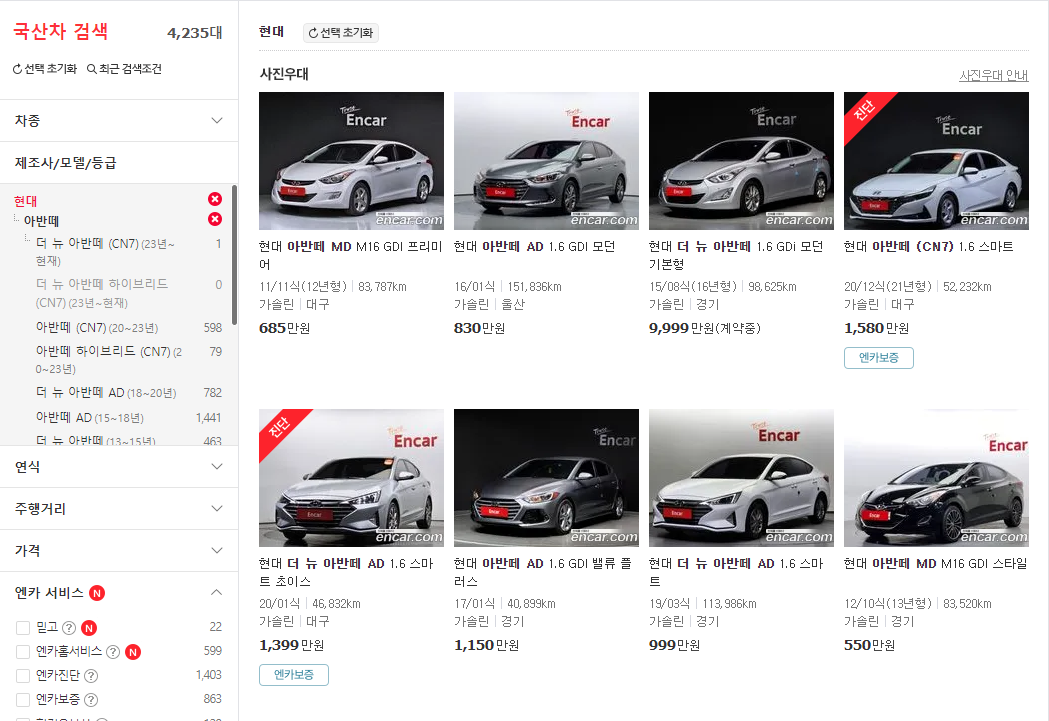
Task: Click 선택 초기화 button next to 현대 heading
Action: tap(341, 33)
